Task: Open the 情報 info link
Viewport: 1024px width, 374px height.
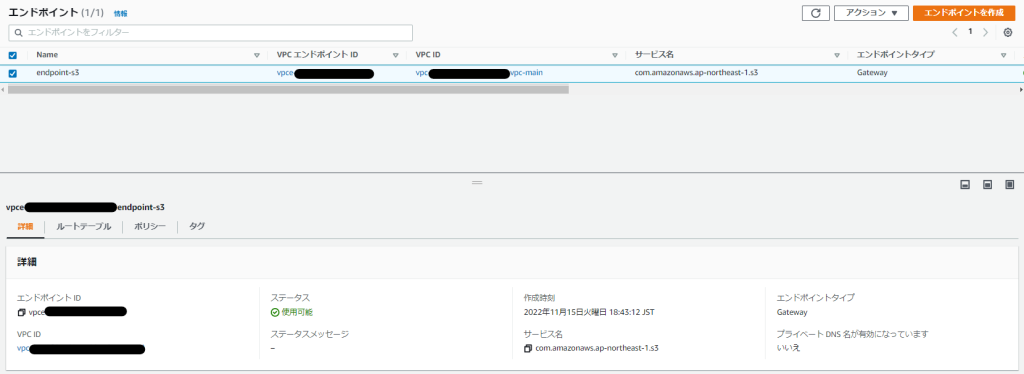Action: (121, 13)
